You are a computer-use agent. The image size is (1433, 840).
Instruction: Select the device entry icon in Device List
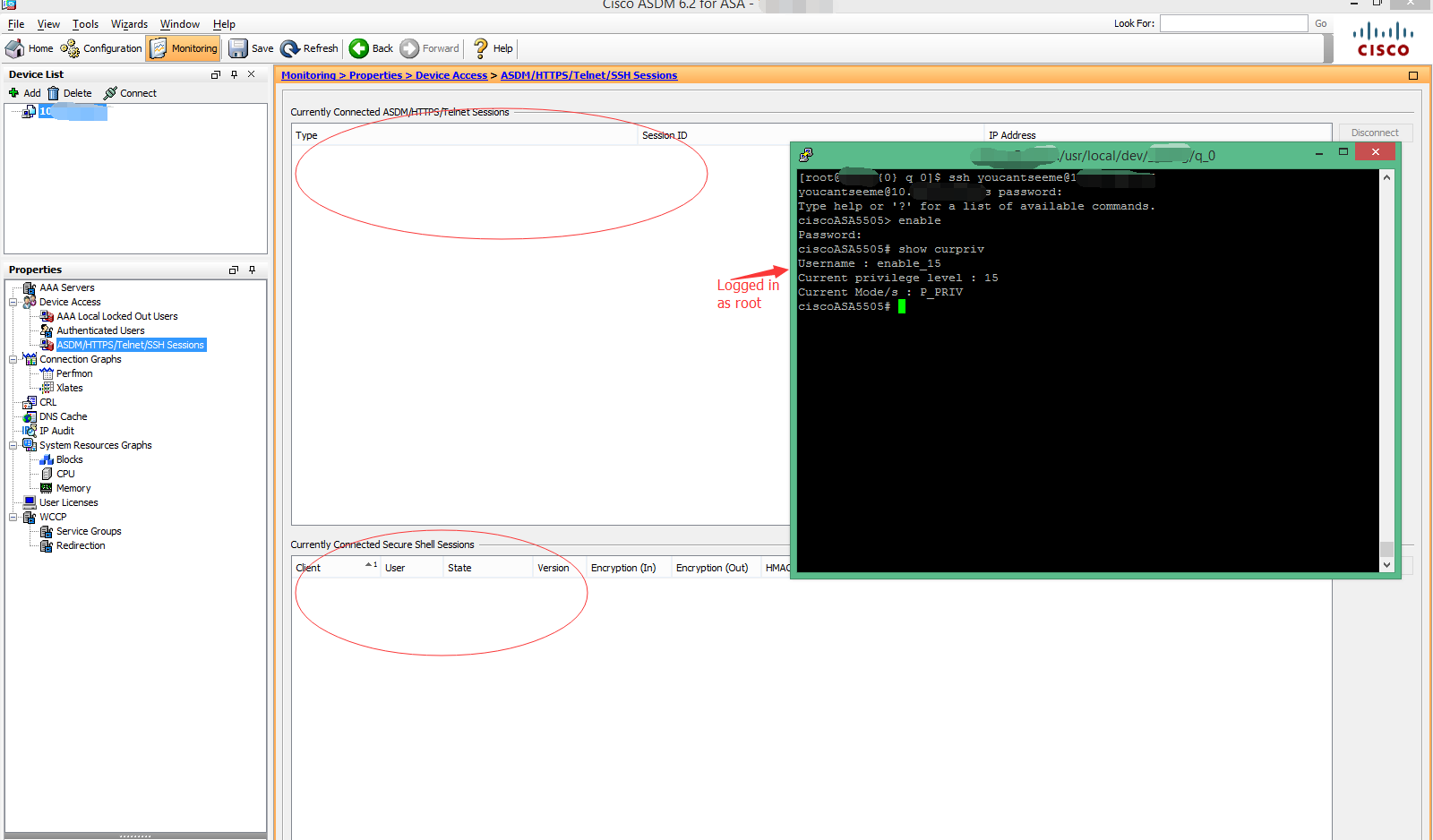pos(30,111)
